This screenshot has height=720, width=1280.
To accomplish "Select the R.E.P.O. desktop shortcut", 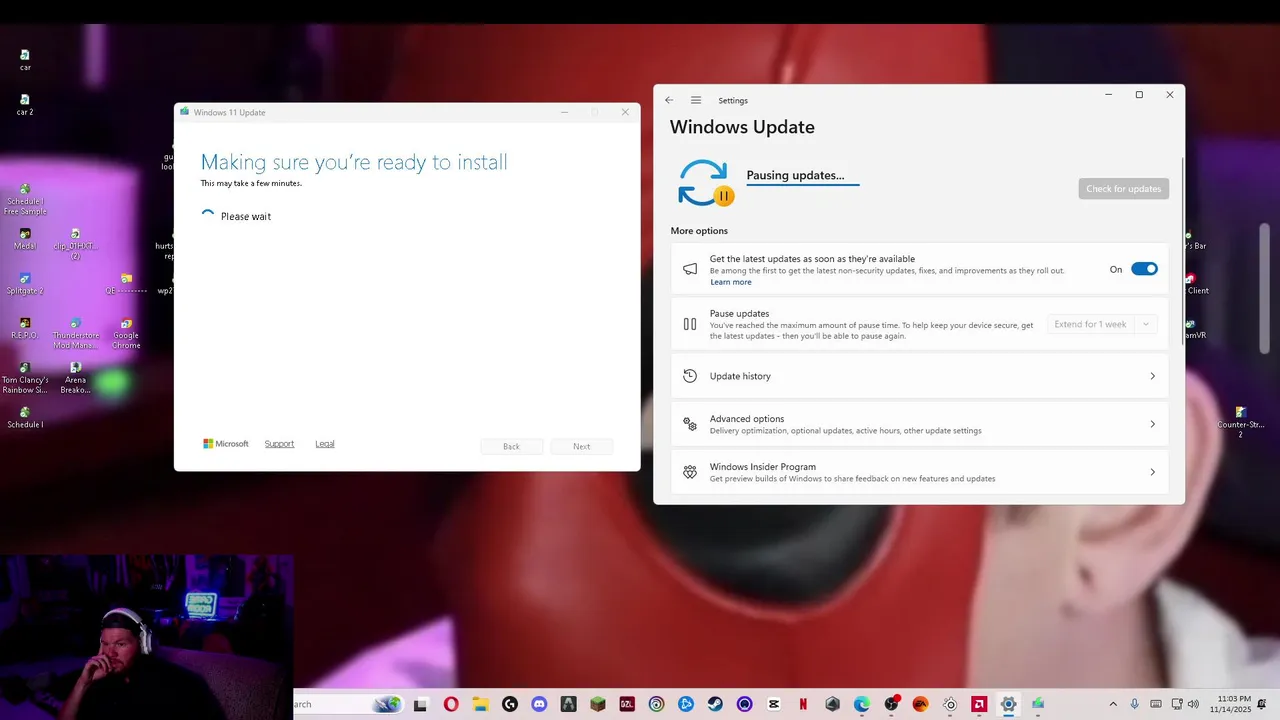I will [x=25, y=329].
